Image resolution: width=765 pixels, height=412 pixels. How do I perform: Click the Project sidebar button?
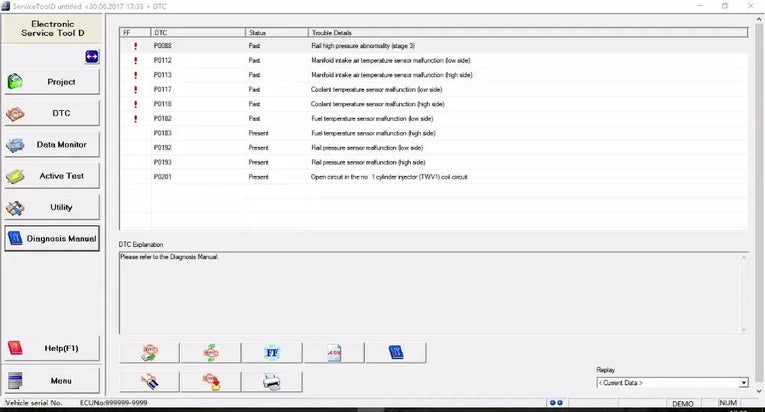tap(52, 82)
